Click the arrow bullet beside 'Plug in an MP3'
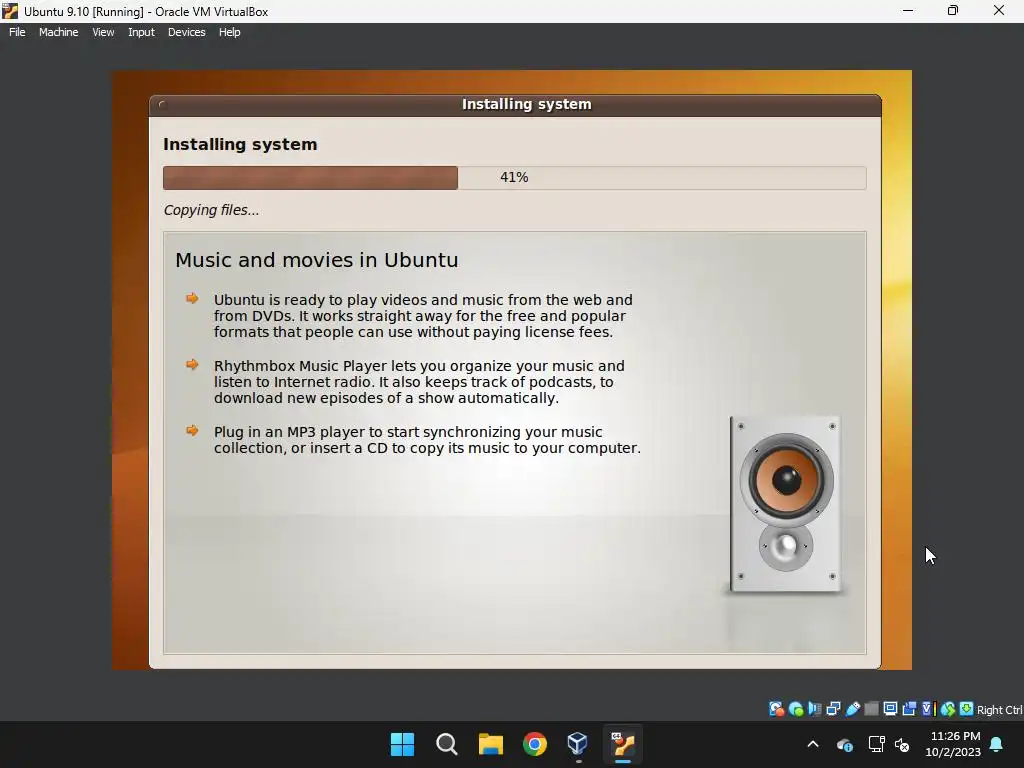The image size is (1024, 768). (192, 430)
